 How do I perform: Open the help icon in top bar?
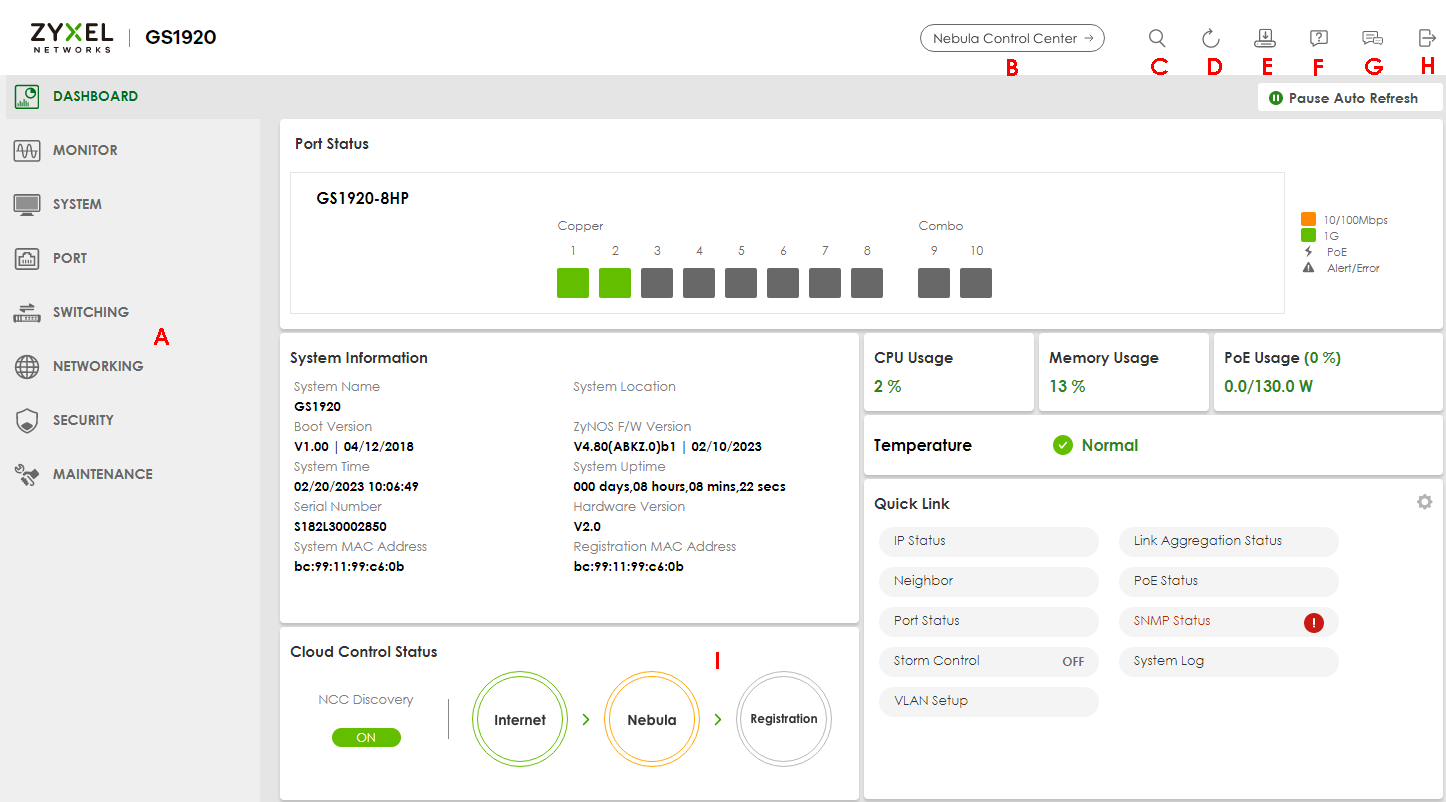tap(1319, 38)
